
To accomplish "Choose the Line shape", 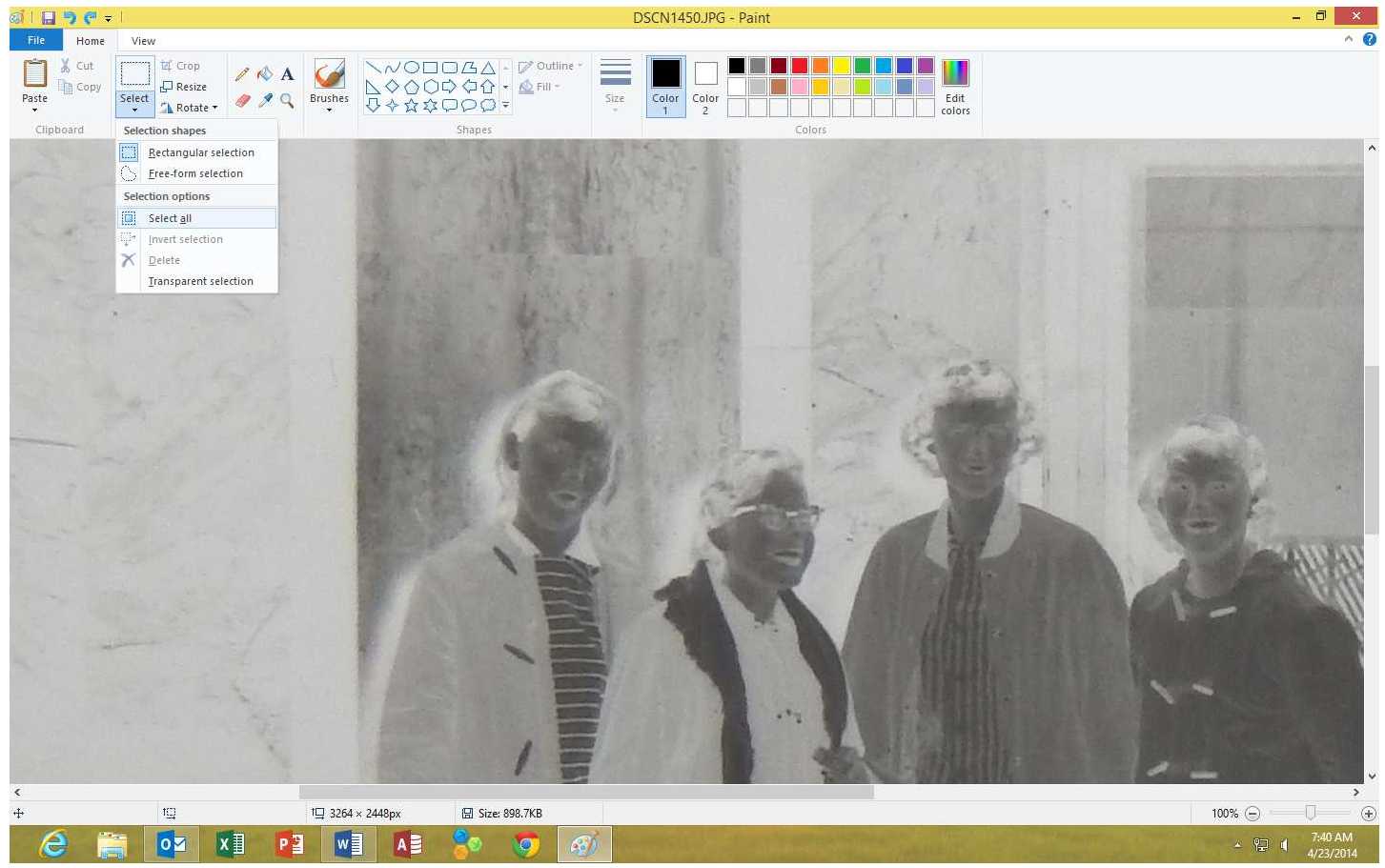I will tap(373, 68).
